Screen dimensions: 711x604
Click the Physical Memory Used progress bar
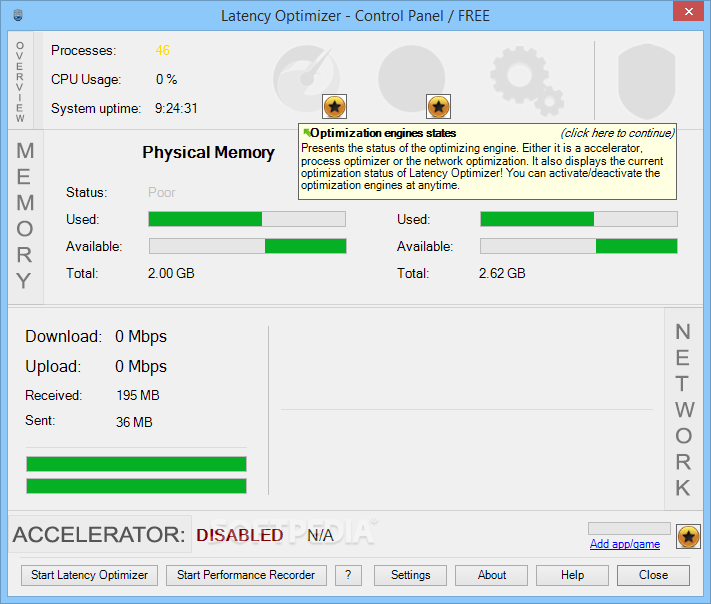point(247,219)
